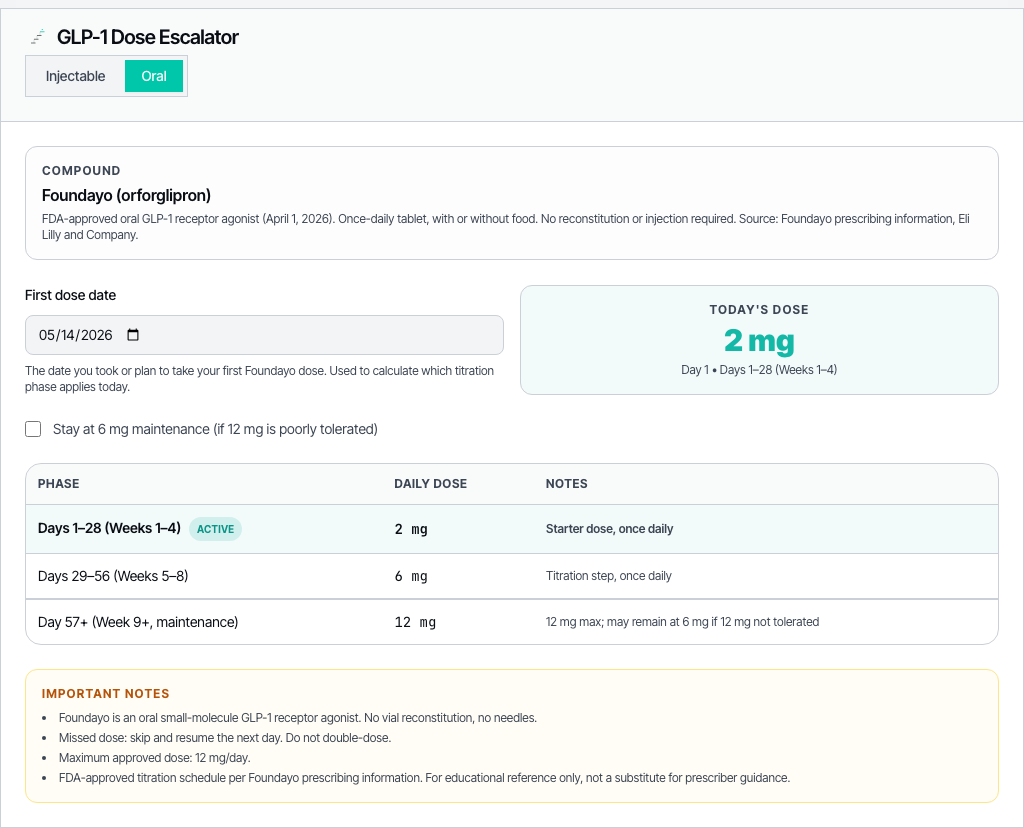
Task: Click the NOTES column header
Action: 566,484
